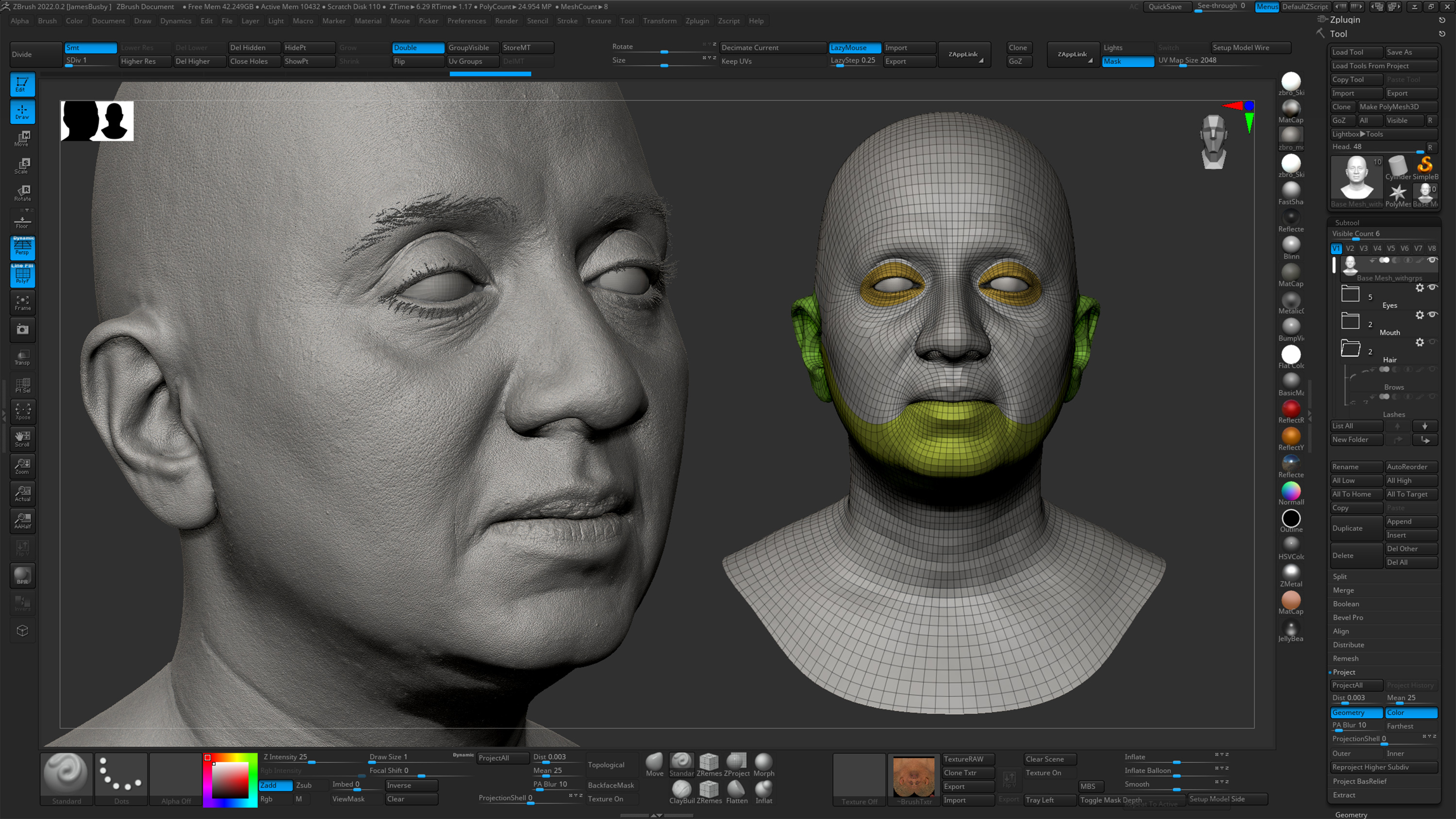
Task: Choose the FlatColor material sphere
Action: tap(1291, 354)
